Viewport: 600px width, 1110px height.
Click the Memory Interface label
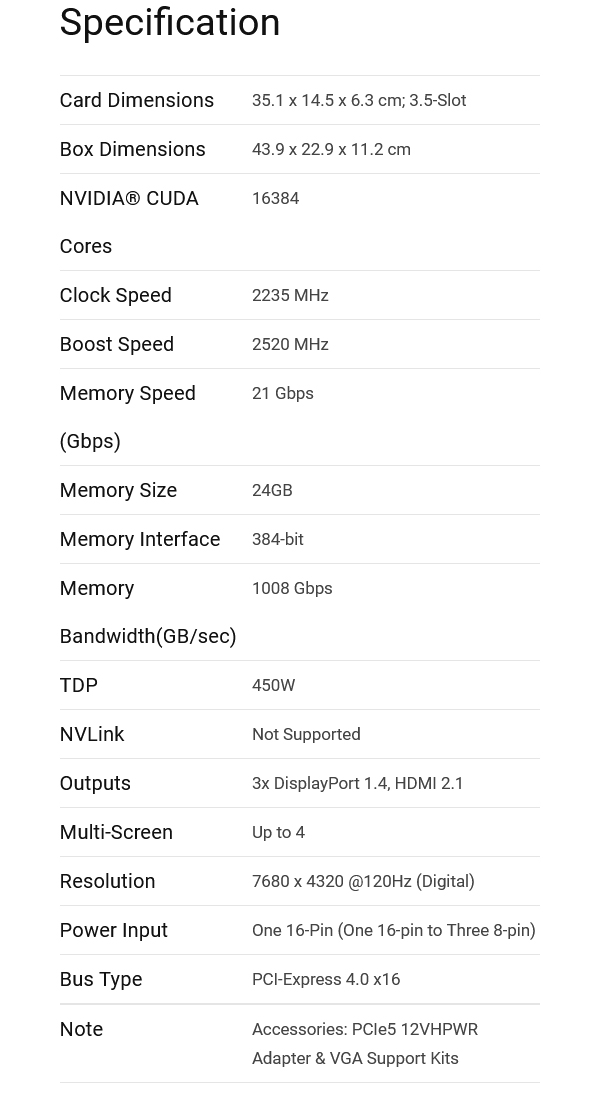coord(139,539)
